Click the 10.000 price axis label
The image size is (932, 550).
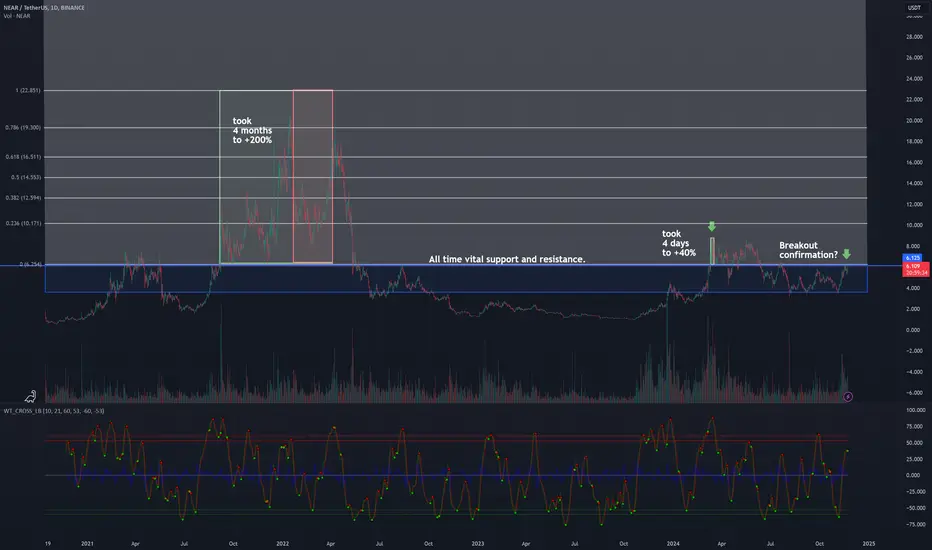pyautogui.click(x=914, y=225)
